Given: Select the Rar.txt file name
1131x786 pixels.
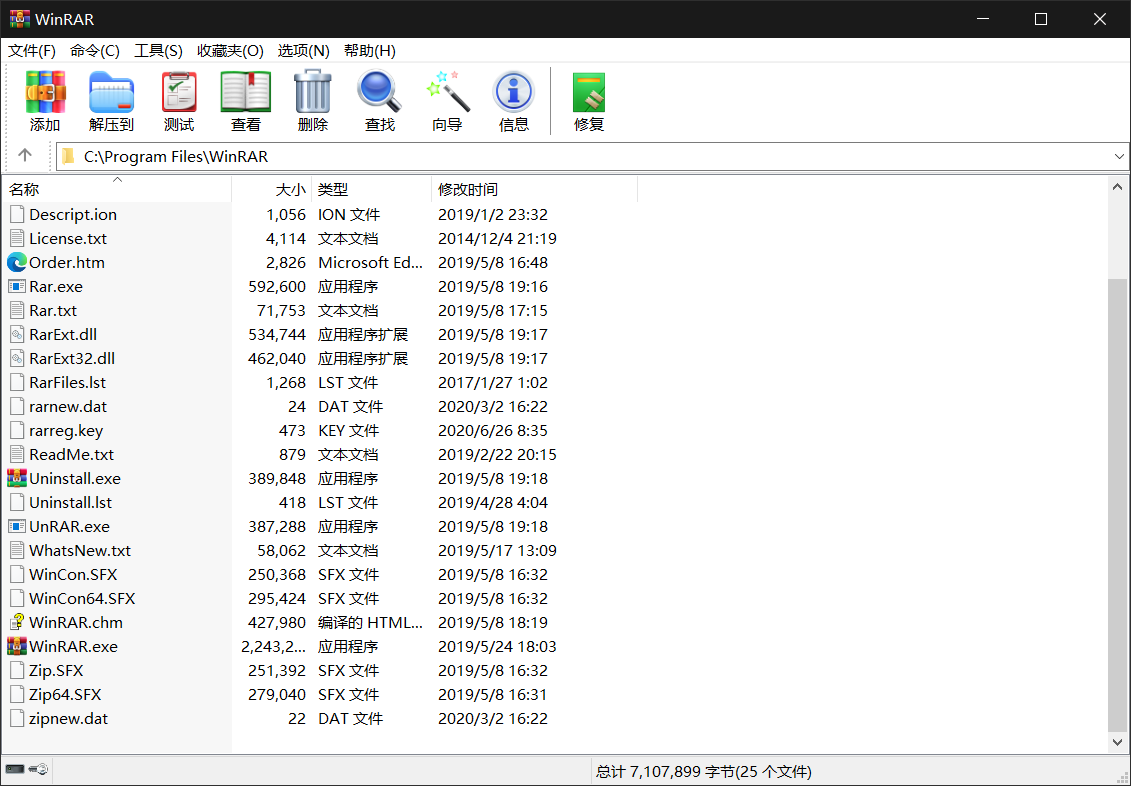Looking at the screenshot, I should click(x=53, y=310).
